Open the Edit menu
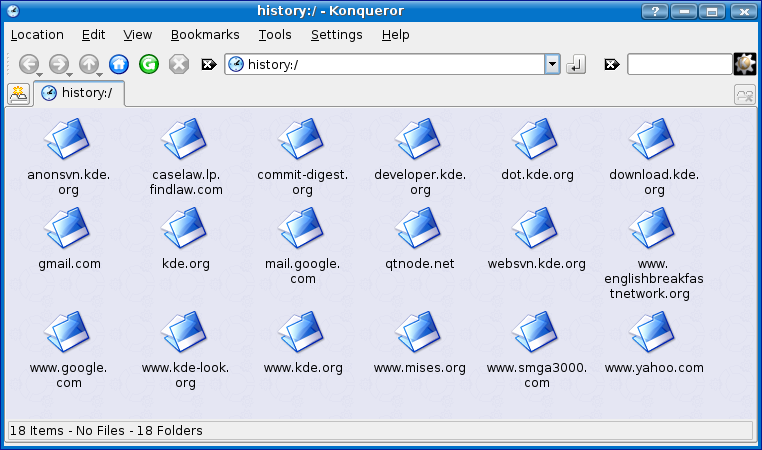Image resolution: width=762 pixels, height=450 pixels. coord(93,35)
